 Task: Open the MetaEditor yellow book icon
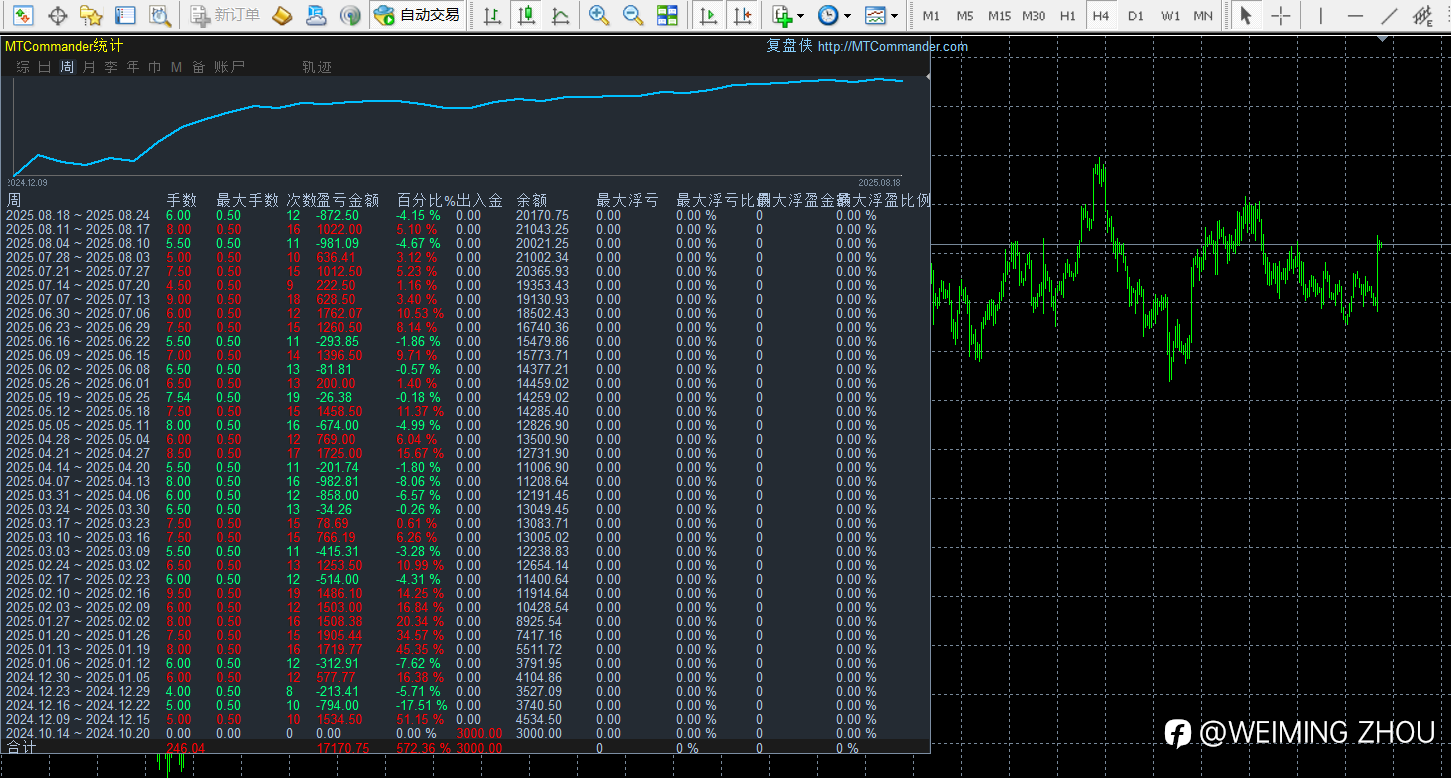tap(282, 15)
